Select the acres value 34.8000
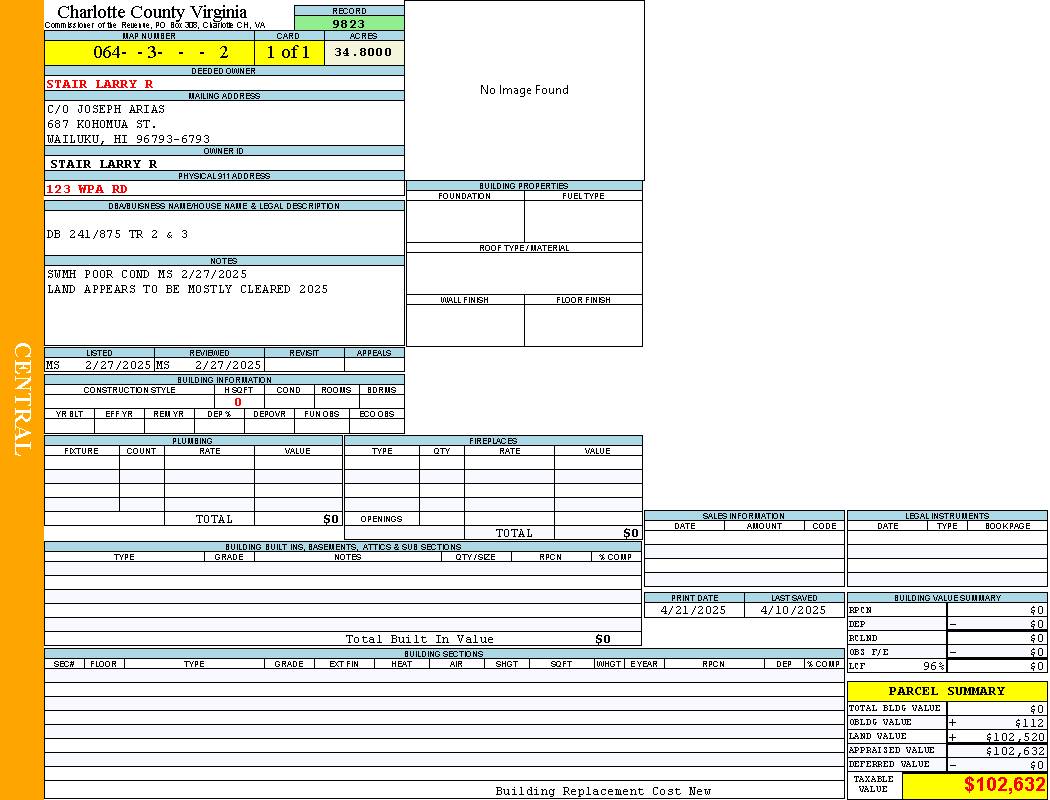 coord(363,52)
